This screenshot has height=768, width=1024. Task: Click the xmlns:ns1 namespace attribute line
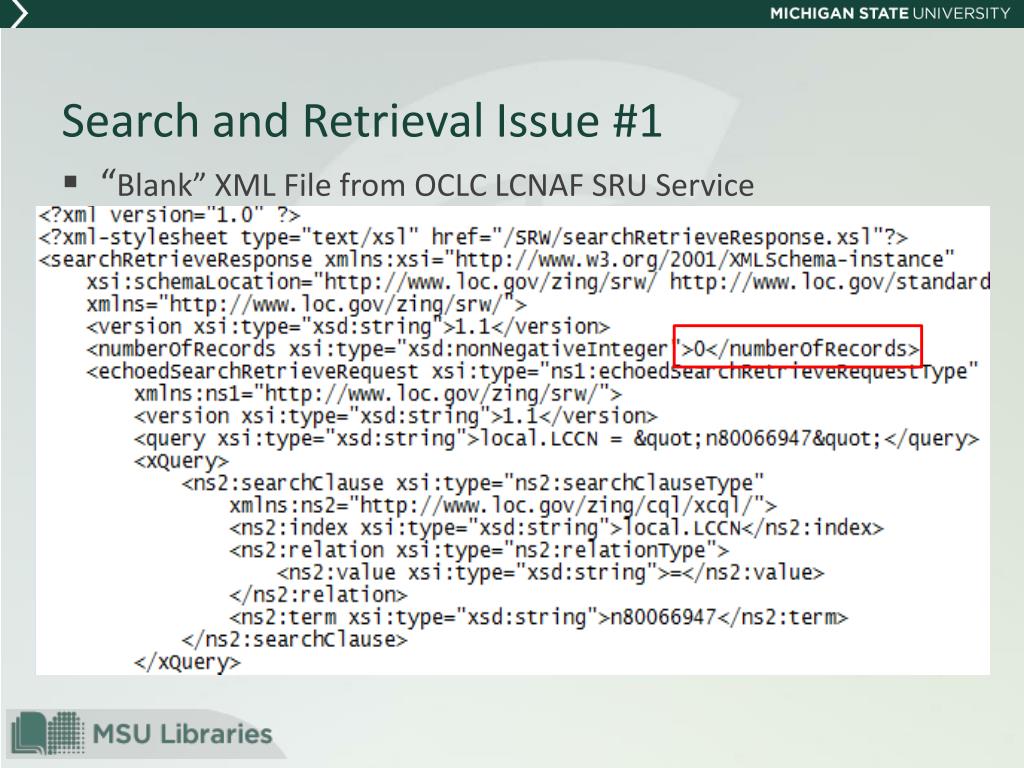pyautogui.click(x=377, y=394)
